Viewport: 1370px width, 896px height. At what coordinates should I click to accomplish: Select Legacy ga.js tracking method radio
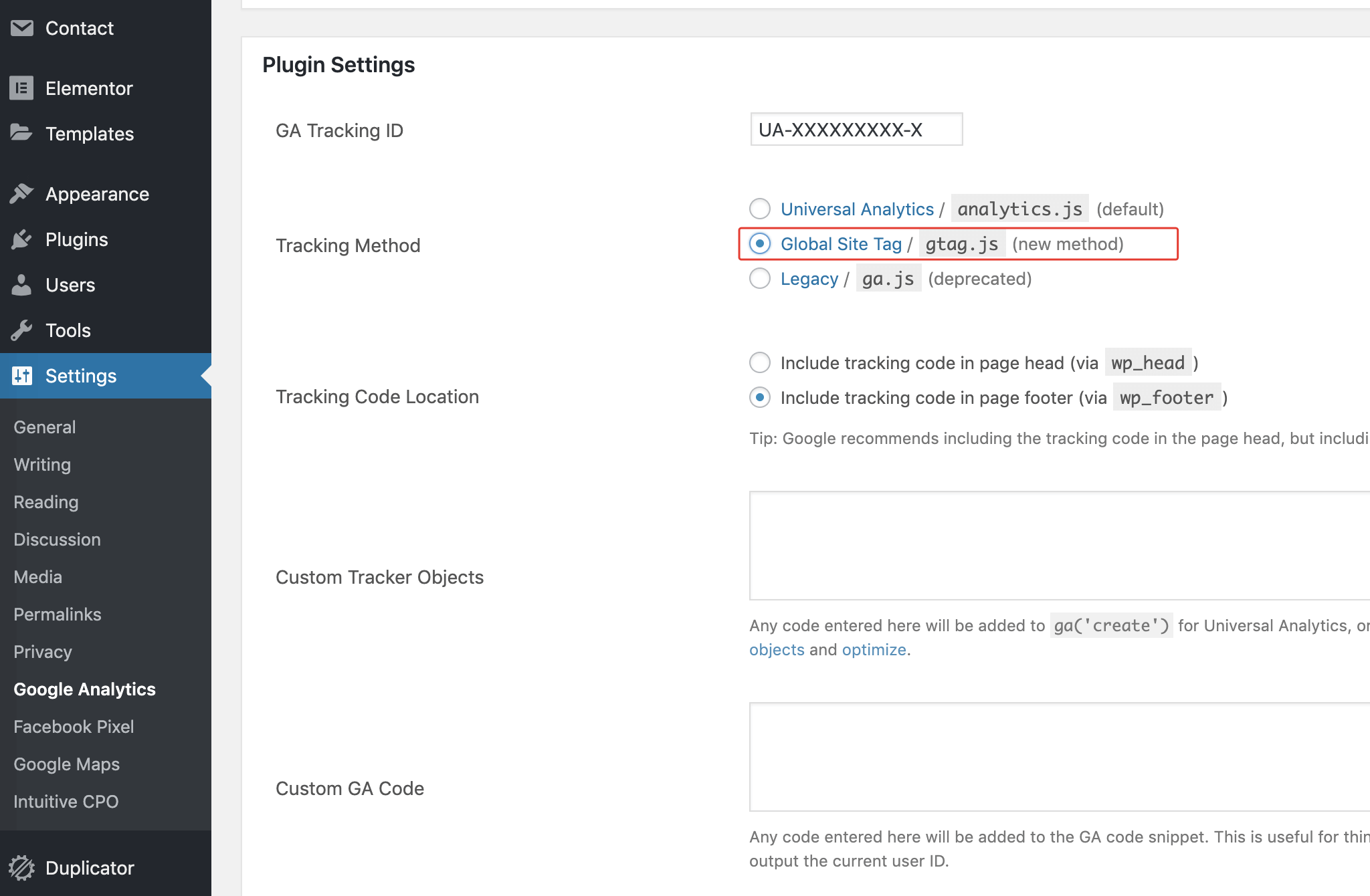(x=760, y=279)
